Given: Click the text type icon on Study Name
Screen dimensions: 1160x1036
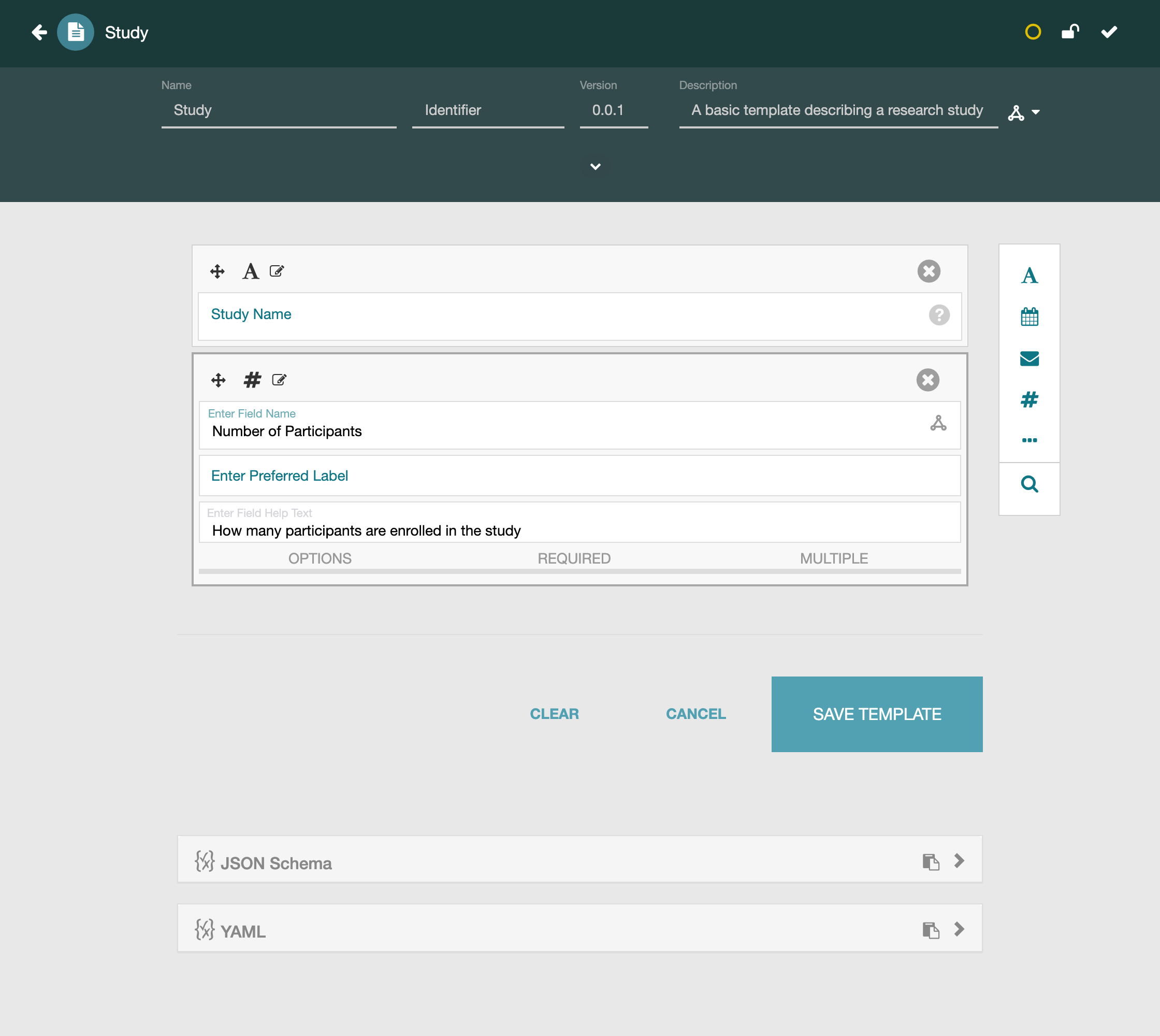Looking at the screenshot, I should click(251, 271).
